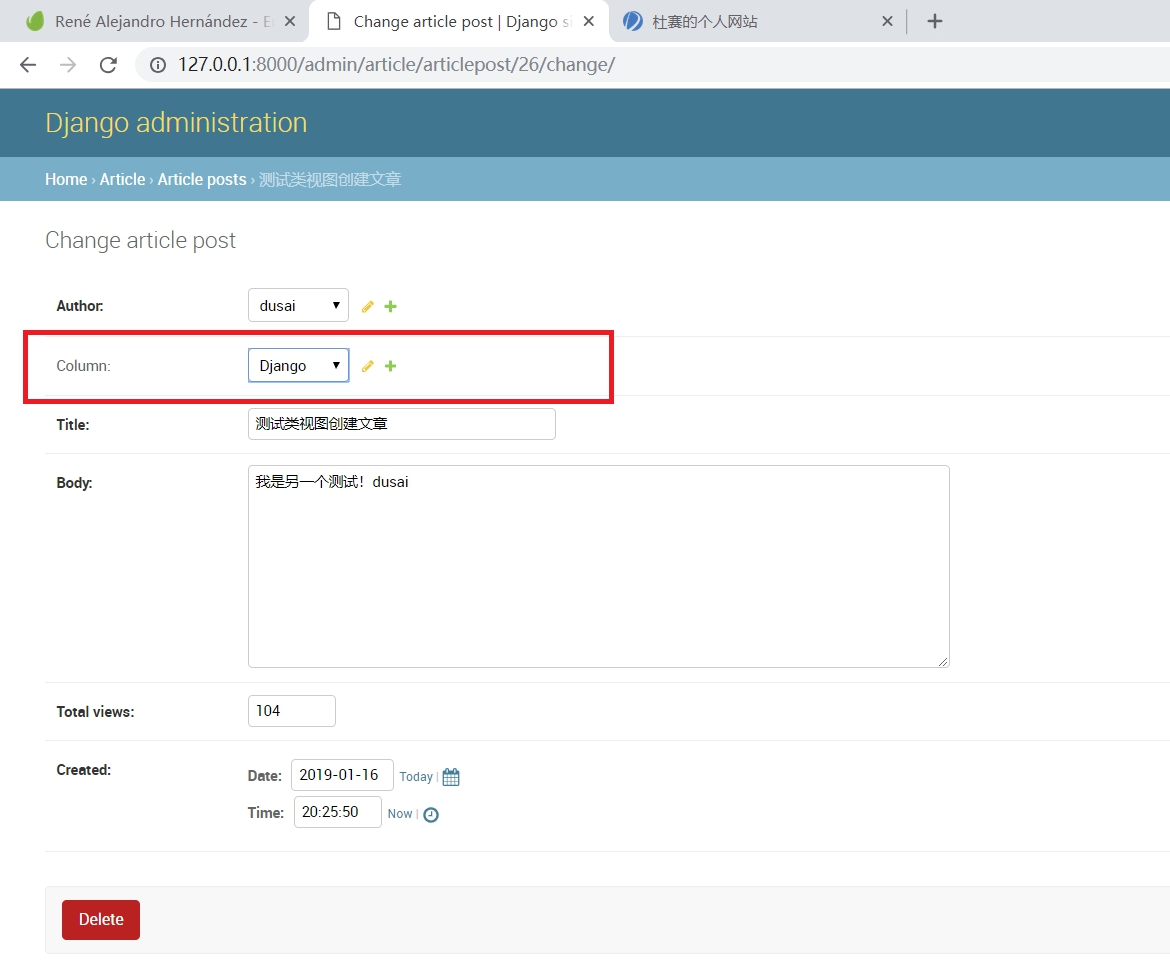
Task: Click the green plus icon next to Author
Action: click(390, 307)
